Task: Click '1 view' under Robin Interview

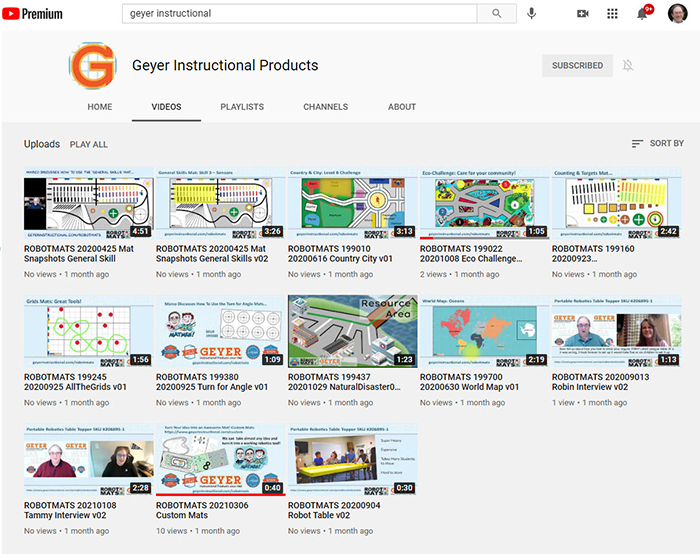Action: [563, 402]
